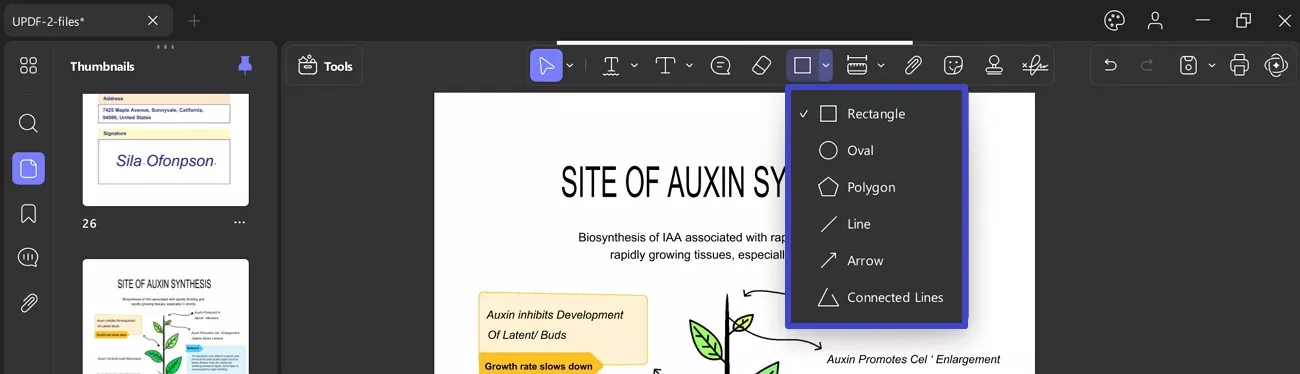Viewport: 1300px width, 374px height.
Task: Select the measurement ruler tool
Action: 857,65
